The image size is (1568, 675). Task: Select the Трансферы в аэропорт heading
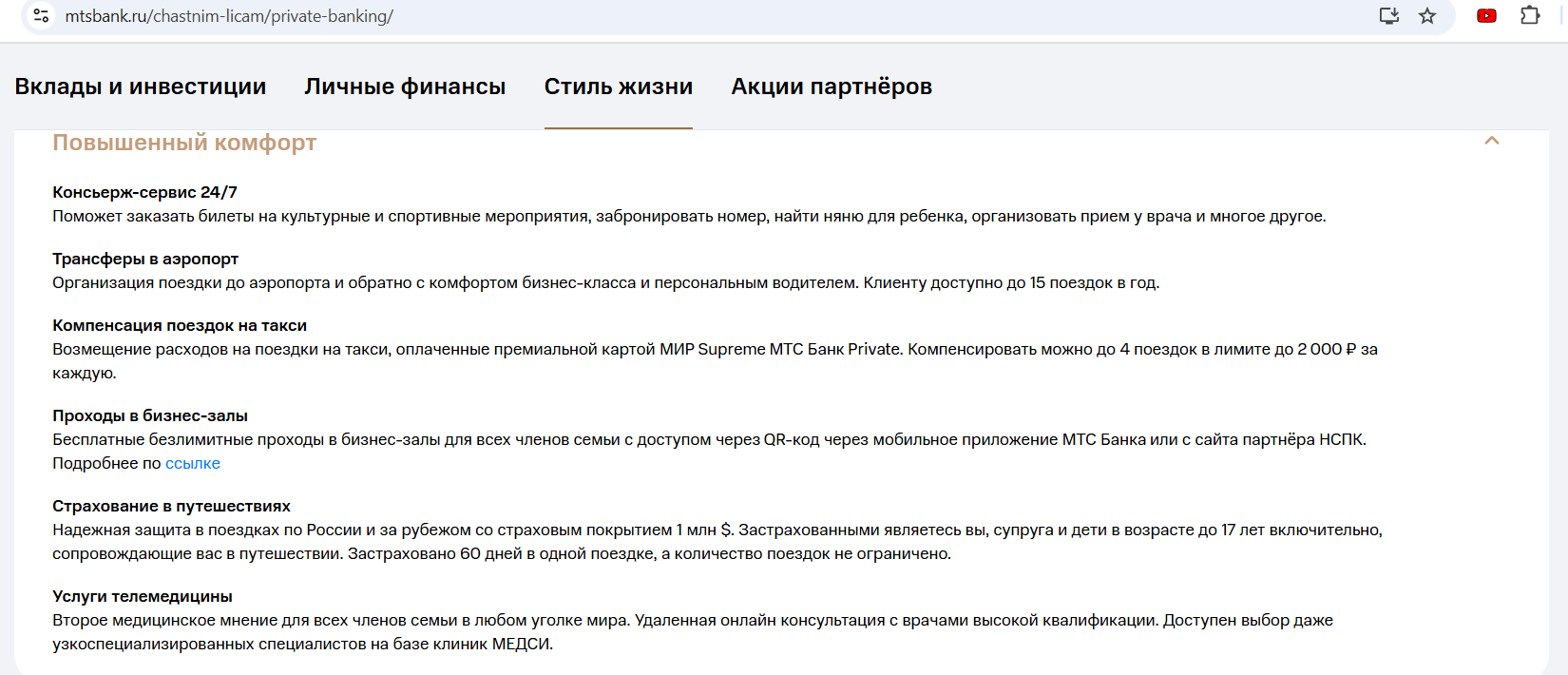145,259
